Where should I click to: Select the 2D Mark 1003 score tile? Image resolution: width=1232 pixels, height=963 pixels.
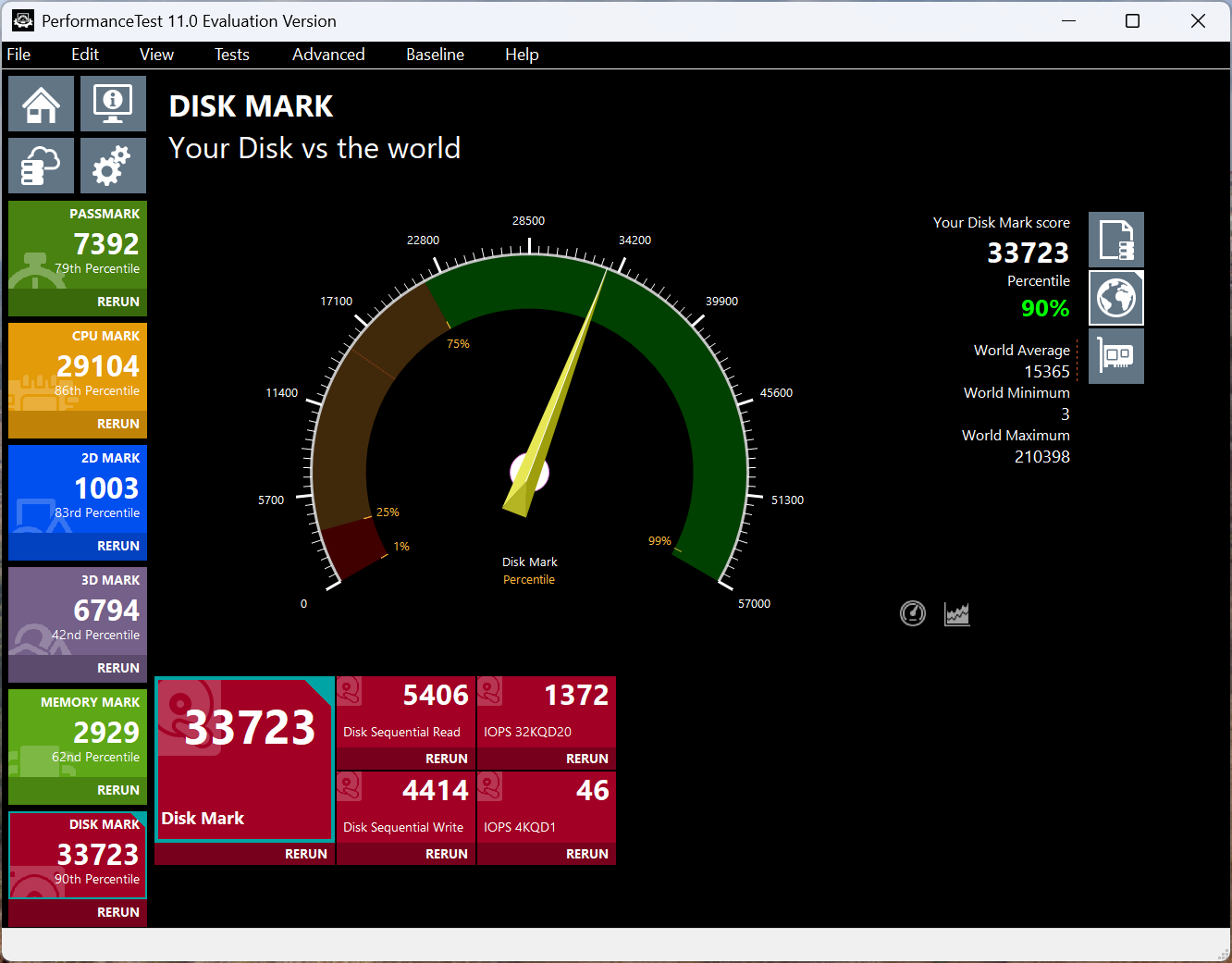coord(78,489)
